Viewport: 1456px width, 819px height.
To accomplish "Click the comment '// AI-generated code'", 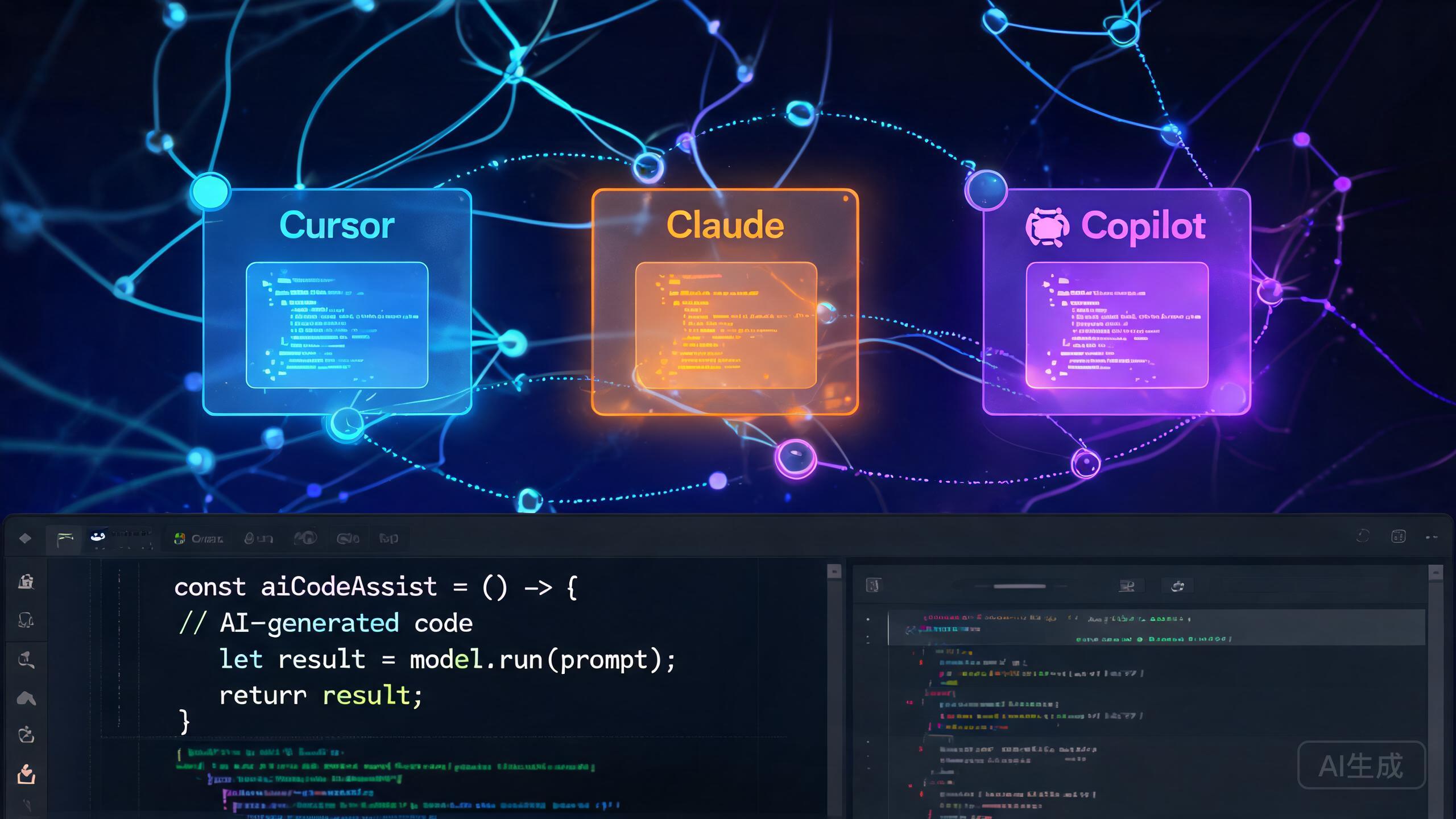I will [326, 623].
